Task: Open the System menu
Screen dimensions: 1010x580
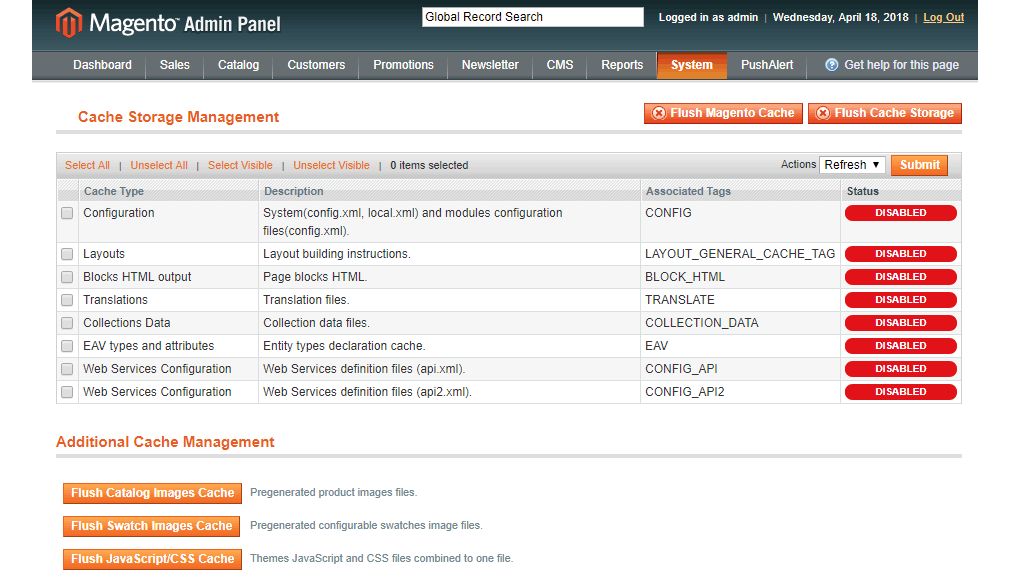Action: [x=692, y=65]
